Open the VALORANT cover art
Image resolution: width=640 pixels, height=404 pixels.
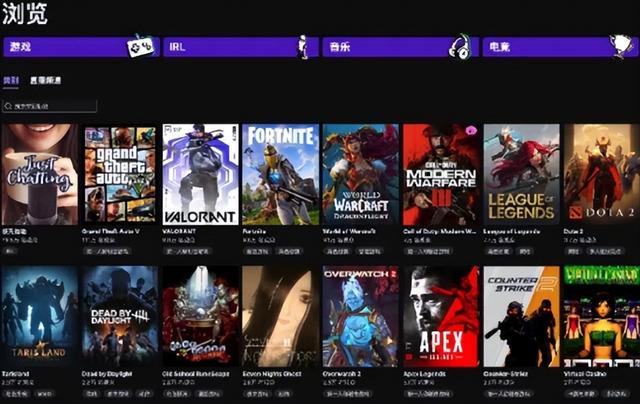(x=200, y=174)
